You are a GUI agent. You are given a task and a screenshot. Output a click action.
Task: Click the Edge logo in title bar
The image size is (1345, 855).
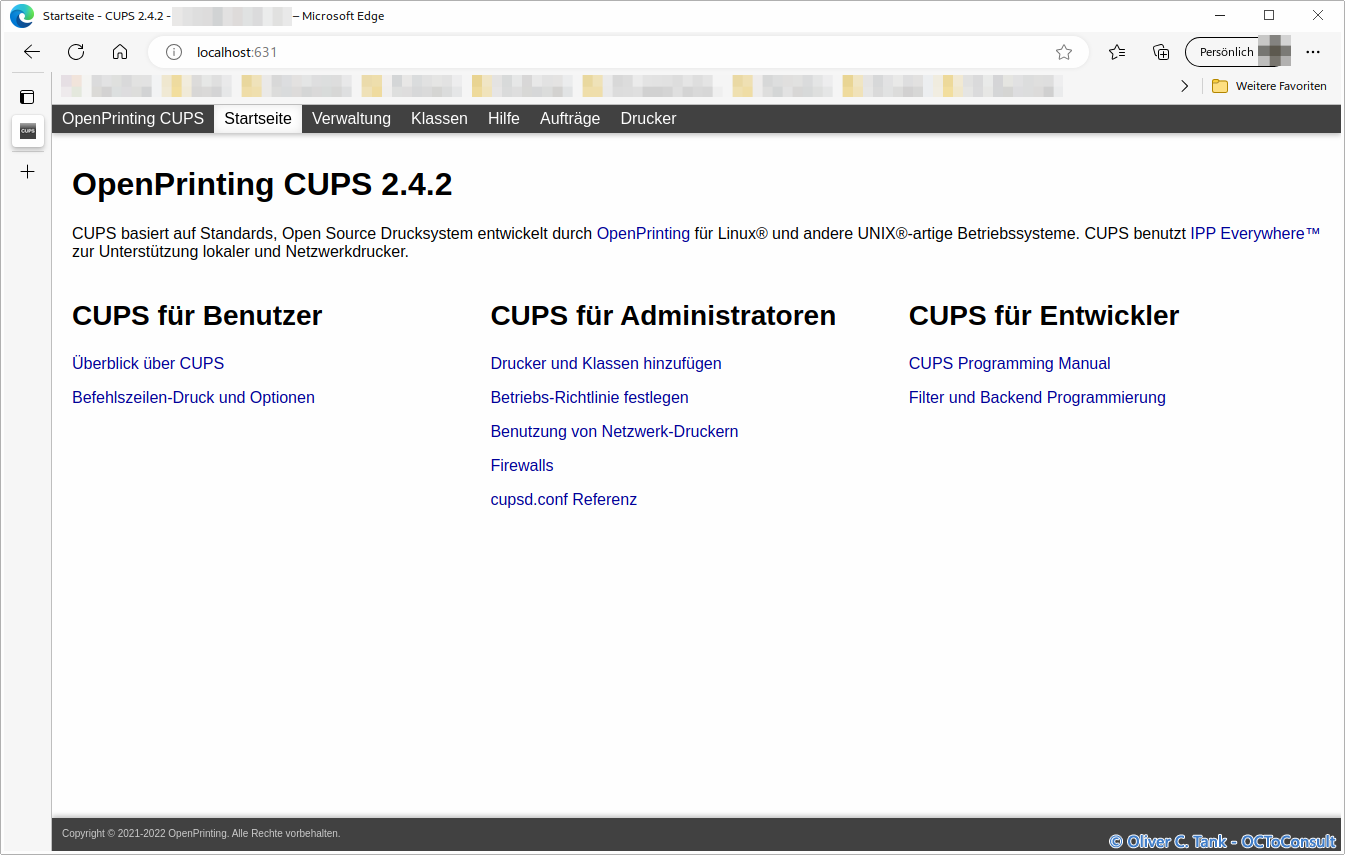[x=22, y=16]
